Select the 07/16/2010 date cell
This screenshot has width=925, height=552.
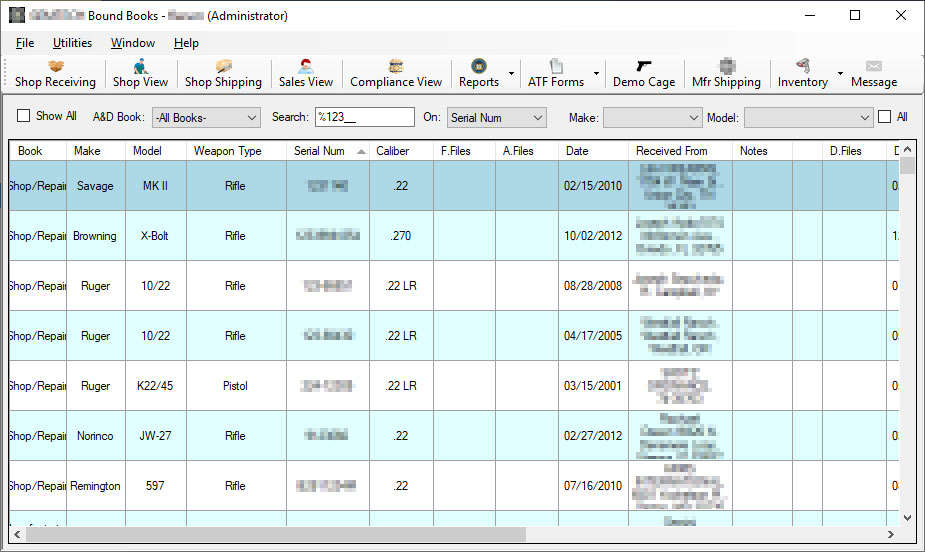click(x=593, y=486)
